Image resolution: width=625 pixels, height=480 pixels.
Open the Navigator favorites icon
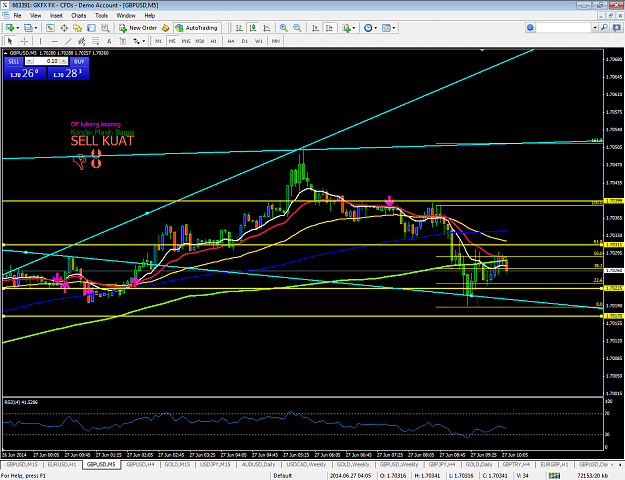(x=77, y=28)
